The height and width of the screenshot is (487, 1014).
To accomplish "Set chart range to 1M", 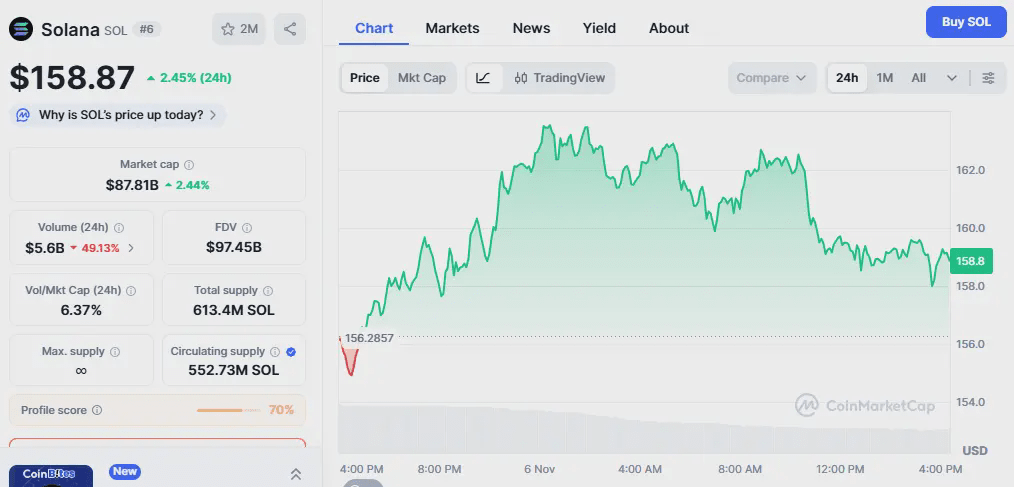I will [x=884, y=78].
